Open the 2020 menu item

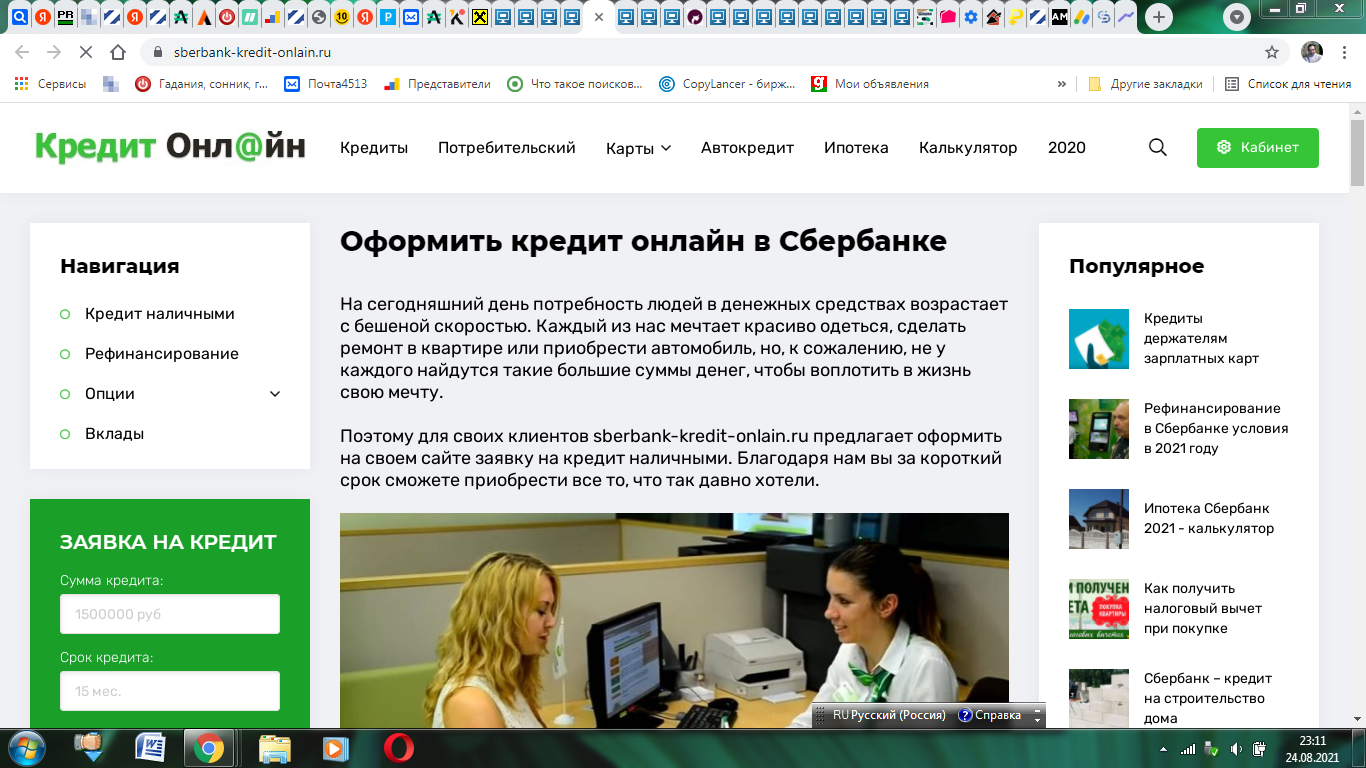1067,147
